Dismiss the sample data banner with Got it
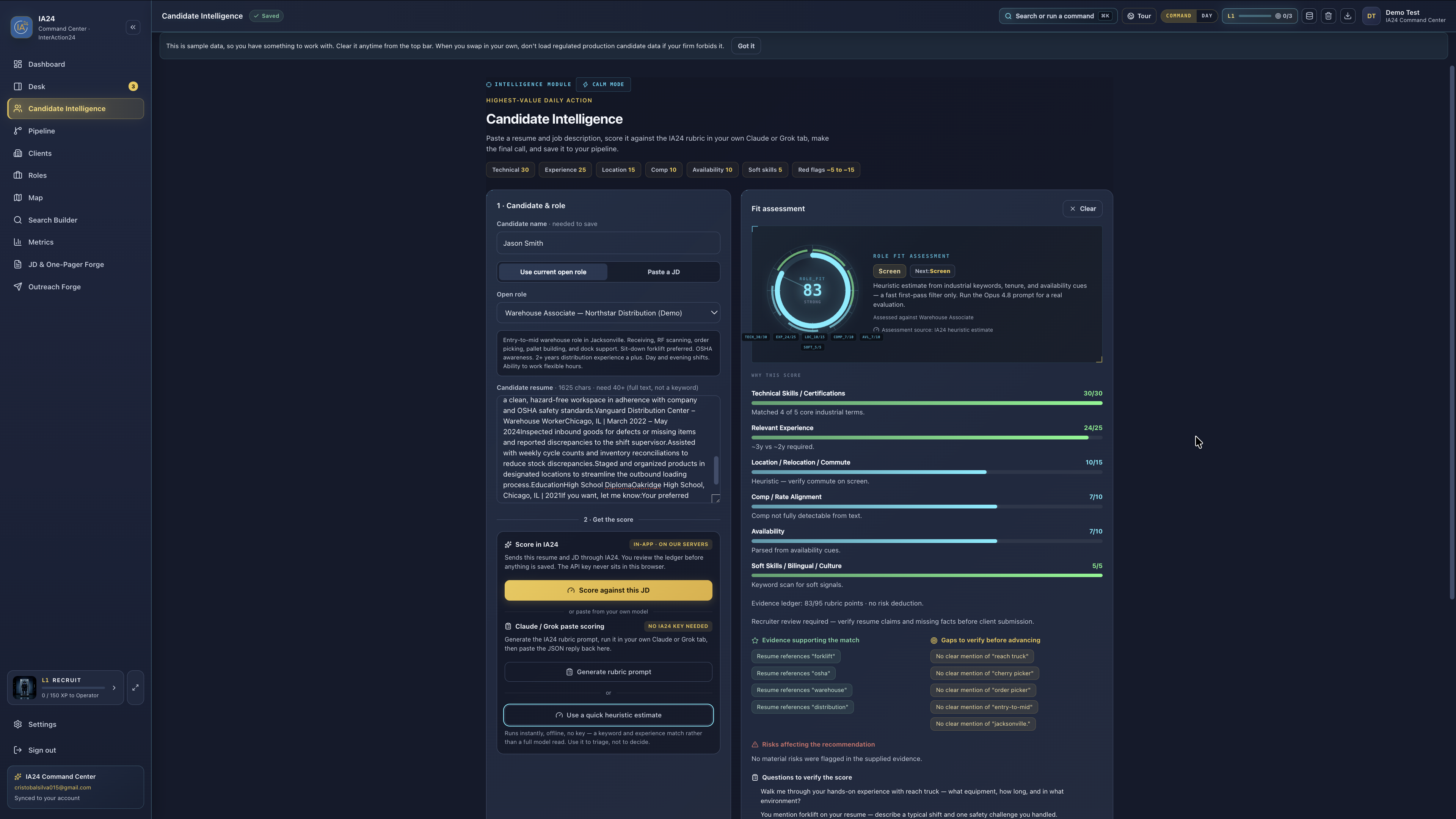1456x819 pixels. [x=745, y=46]
